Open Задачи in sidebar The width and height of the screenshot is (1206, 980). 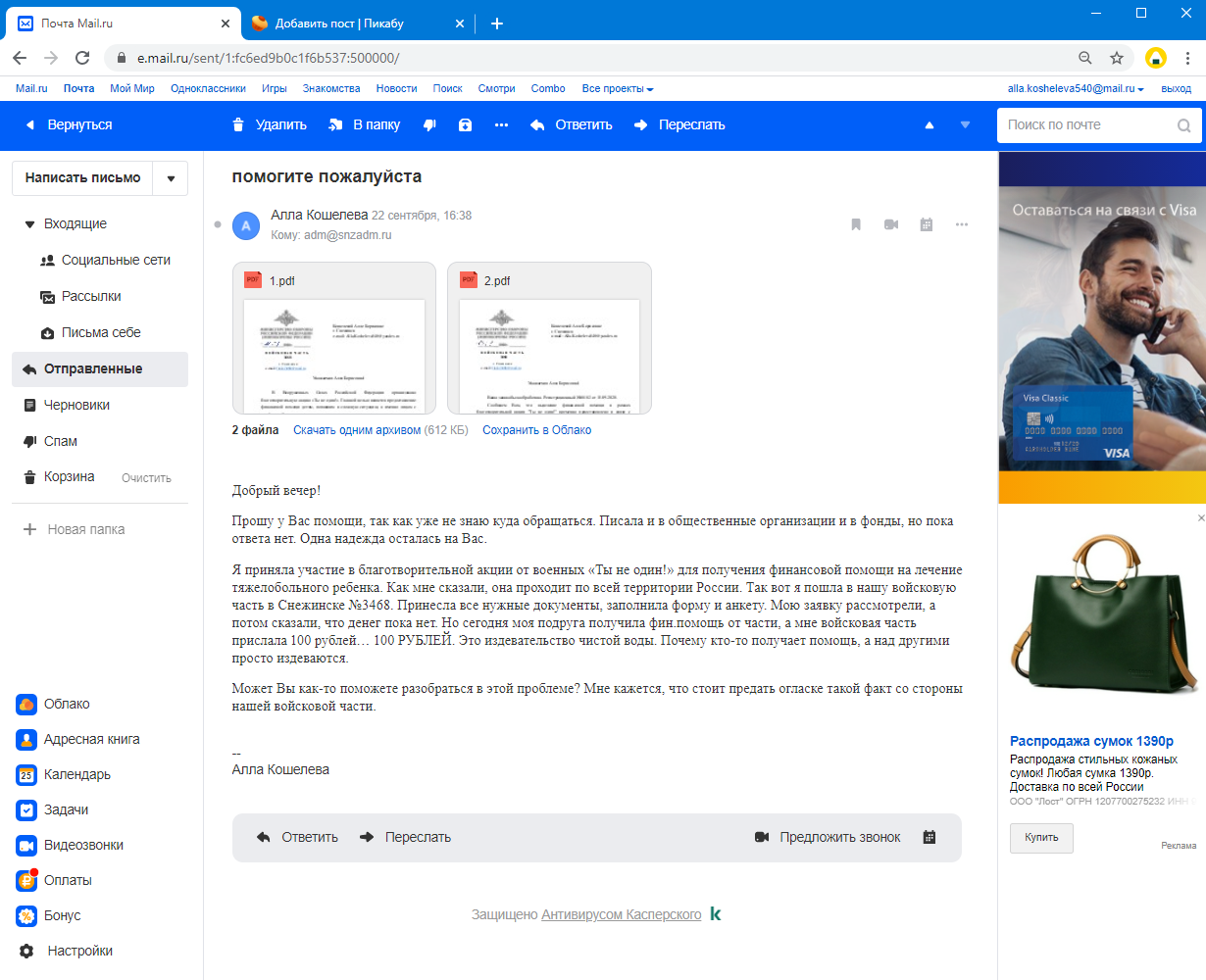pyautogui.click(x=53, y=809)
